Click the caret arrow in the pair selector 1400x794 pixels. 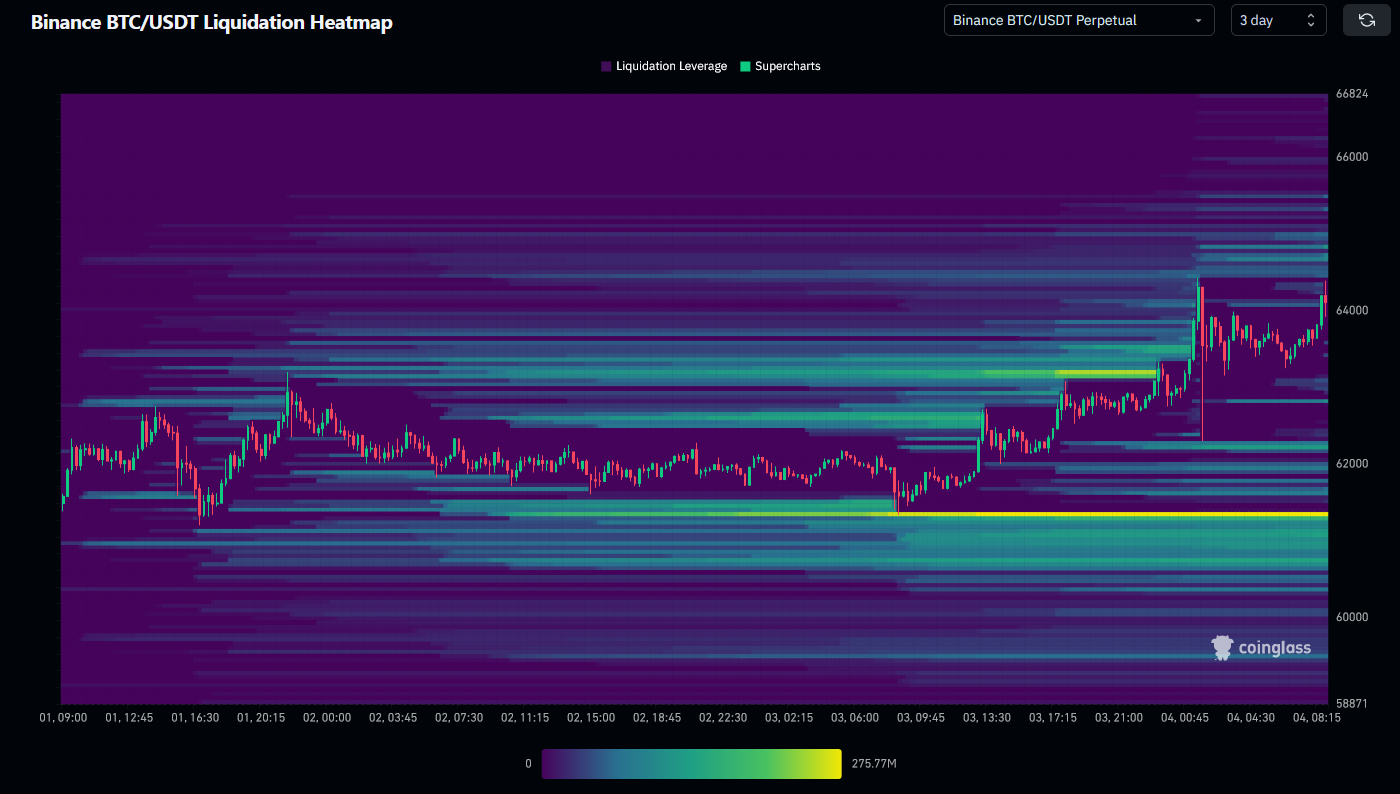[x=1198, y=20]
